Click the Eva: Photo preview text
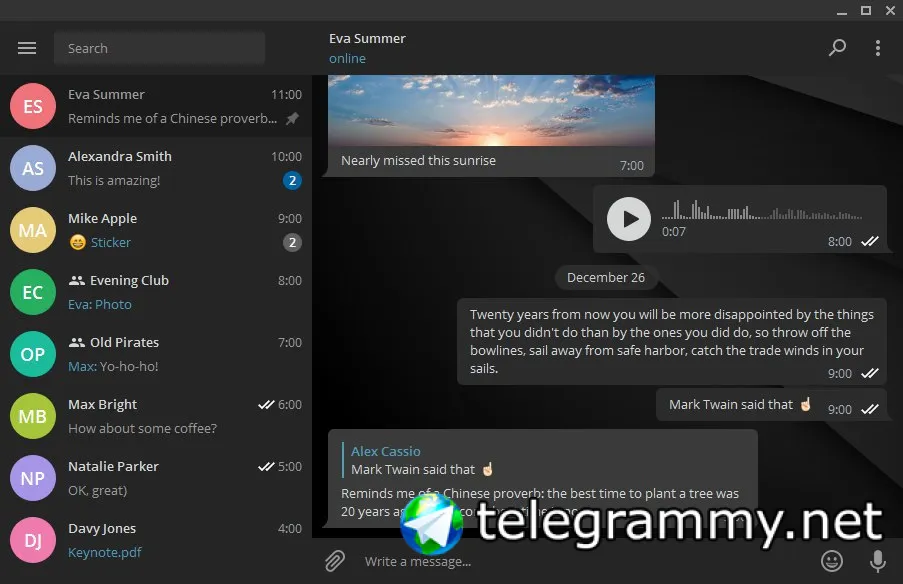903x584 pixels. click(x=100, y=304)
